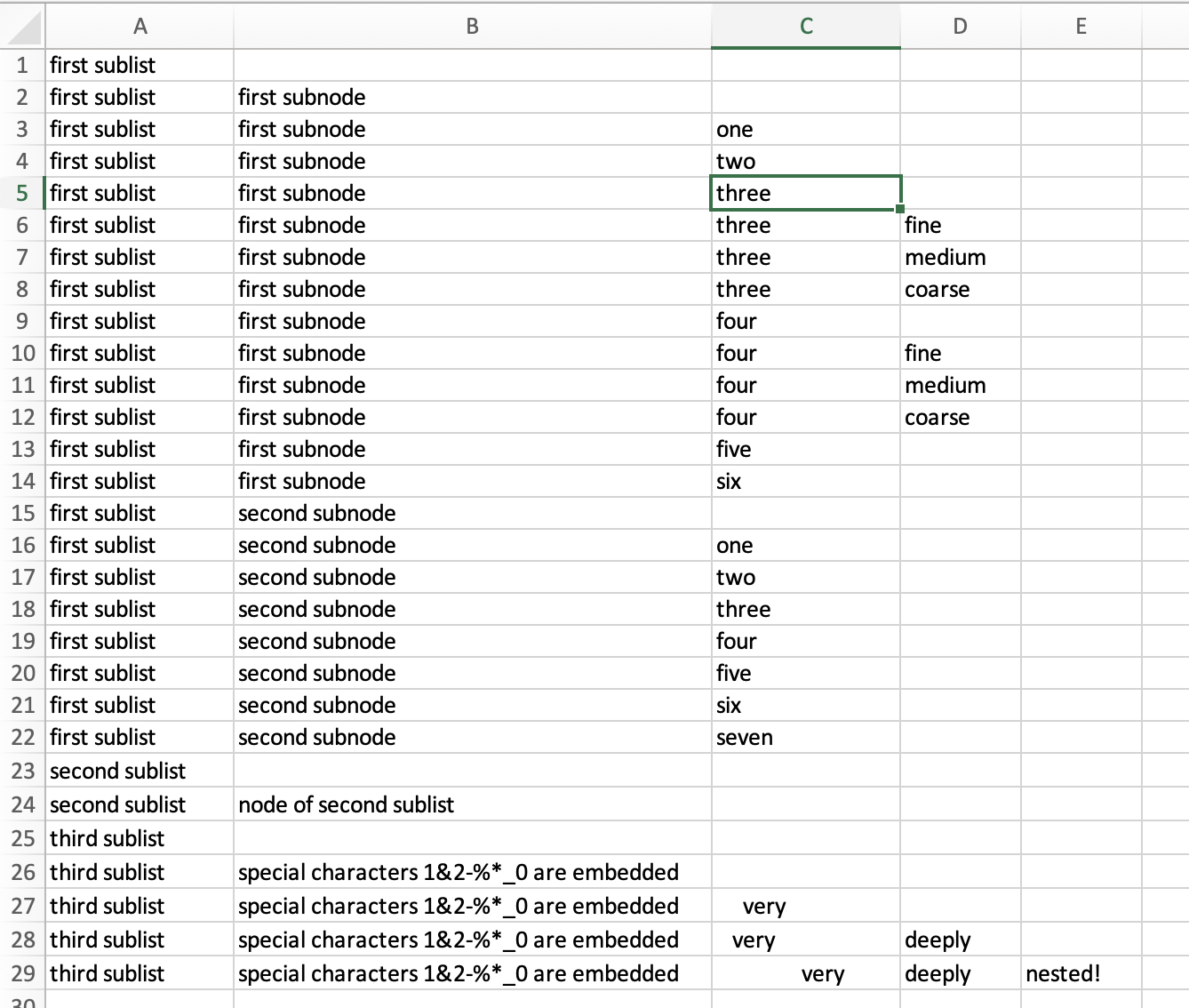Click cell C9 containing 'four'
1189x1008 pixels.
pyautogui.click(x=806, y=321)
